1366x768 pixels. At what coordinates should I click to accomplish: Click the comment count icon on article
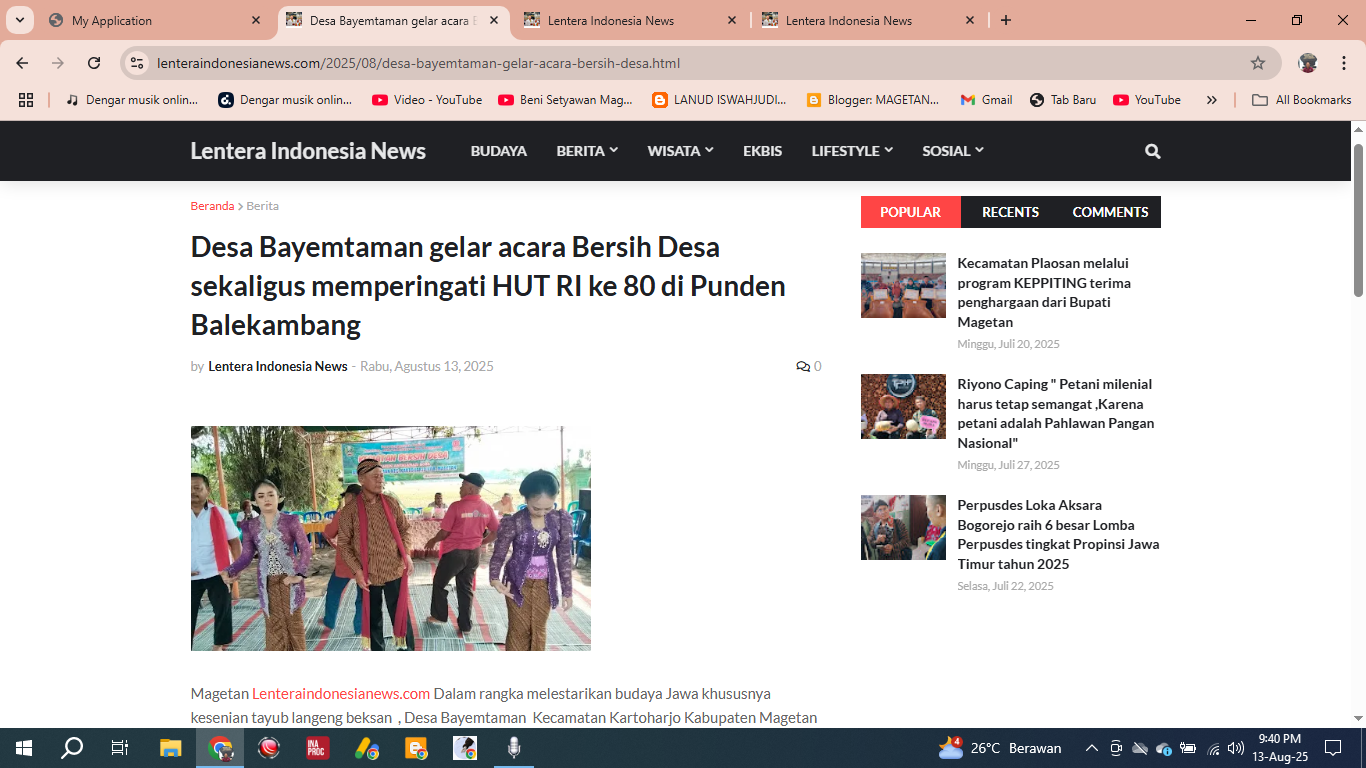(x=803, y=367)
